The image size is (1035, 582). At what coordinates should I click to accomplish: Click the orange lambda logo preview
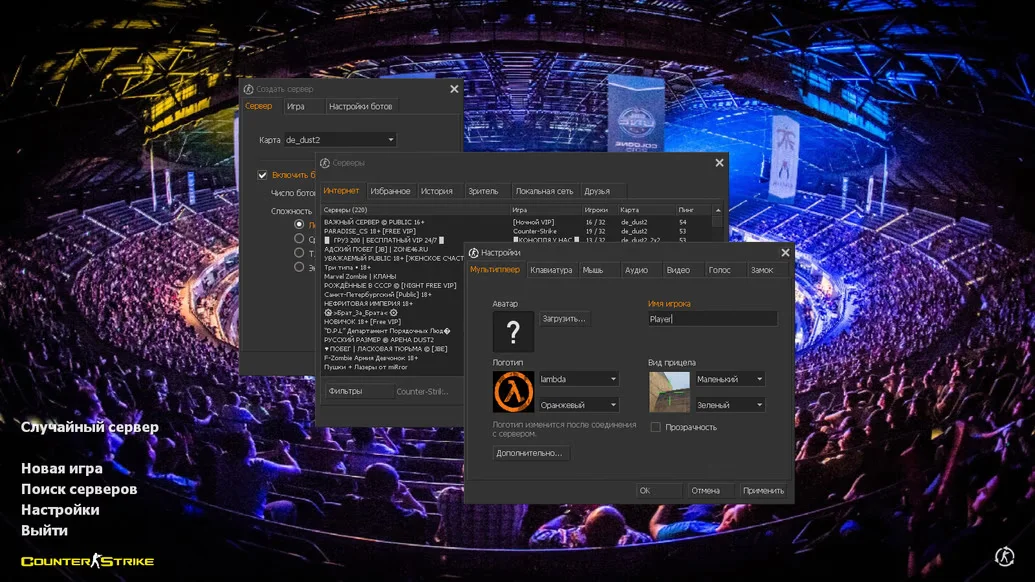(x=513, y=391)
